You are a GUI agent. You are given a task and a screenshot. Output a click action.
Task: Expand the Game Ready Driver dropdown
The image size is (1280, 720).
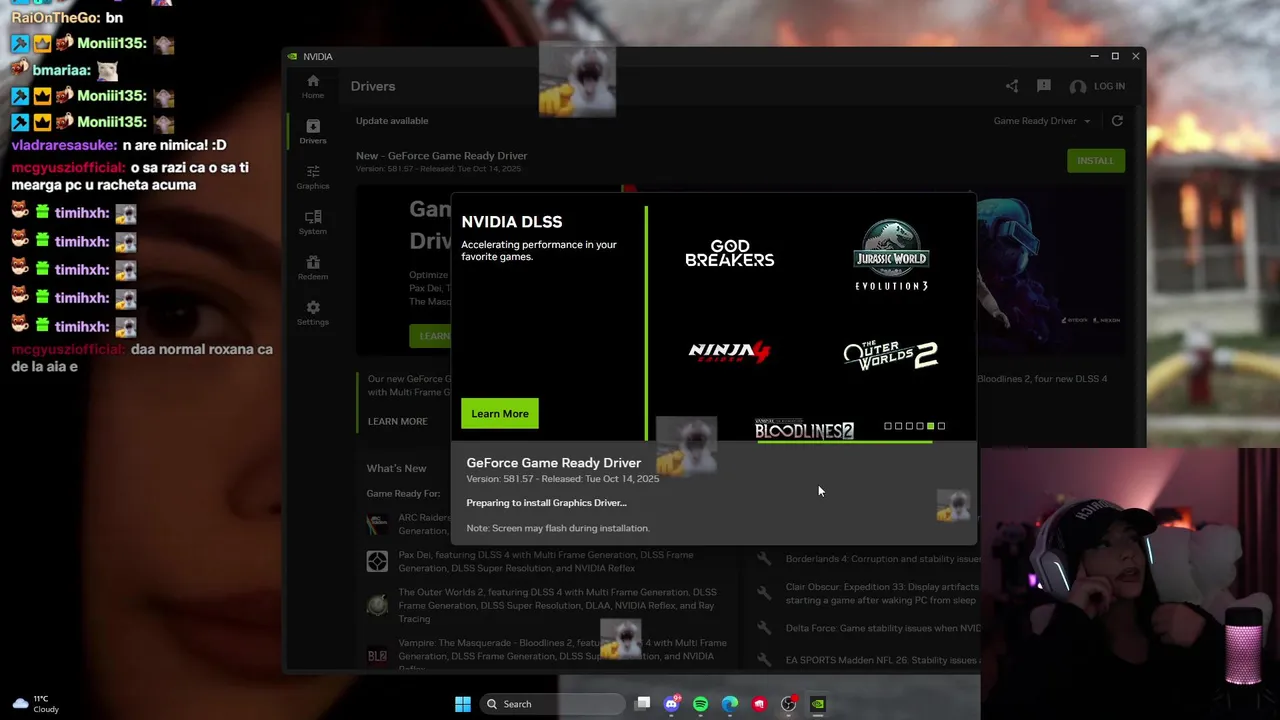1042,121
